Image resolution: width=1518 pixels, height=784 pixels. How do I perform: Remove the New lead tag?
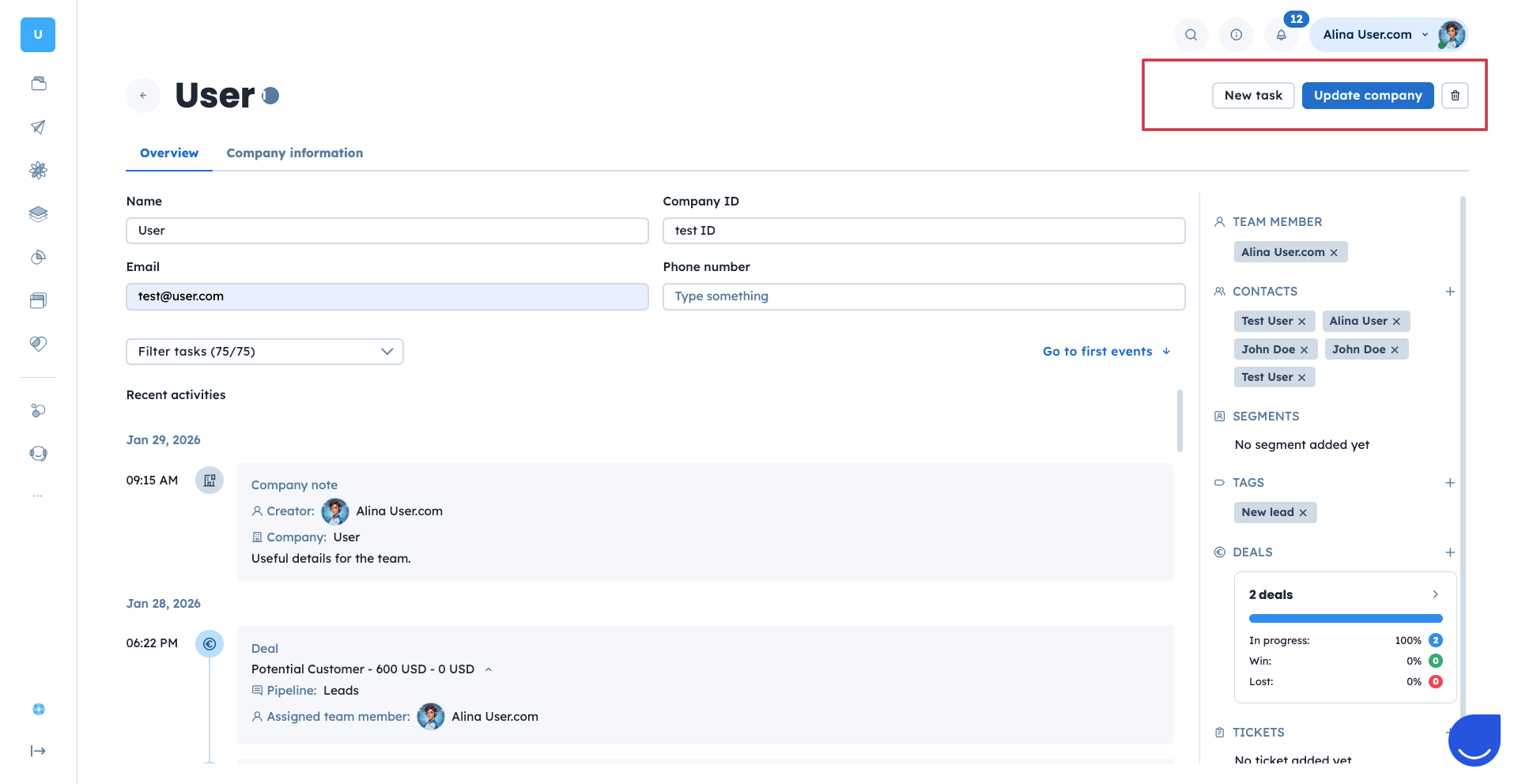1303,513
